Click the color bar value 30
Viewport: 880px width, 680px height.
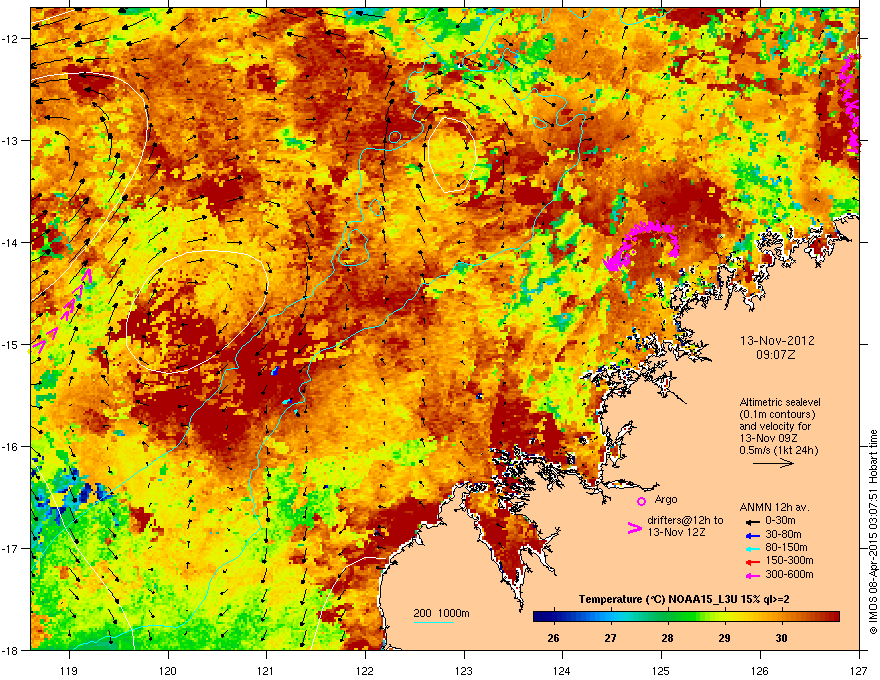[781, 638]
